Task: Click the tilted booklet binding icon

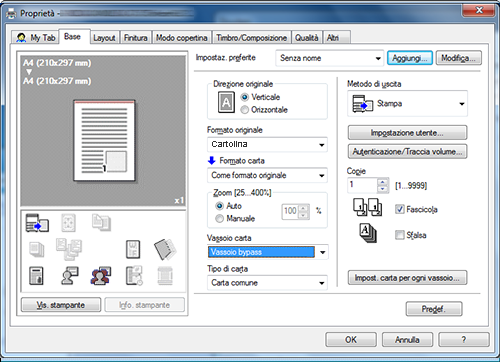Action: tap(165, 249)
